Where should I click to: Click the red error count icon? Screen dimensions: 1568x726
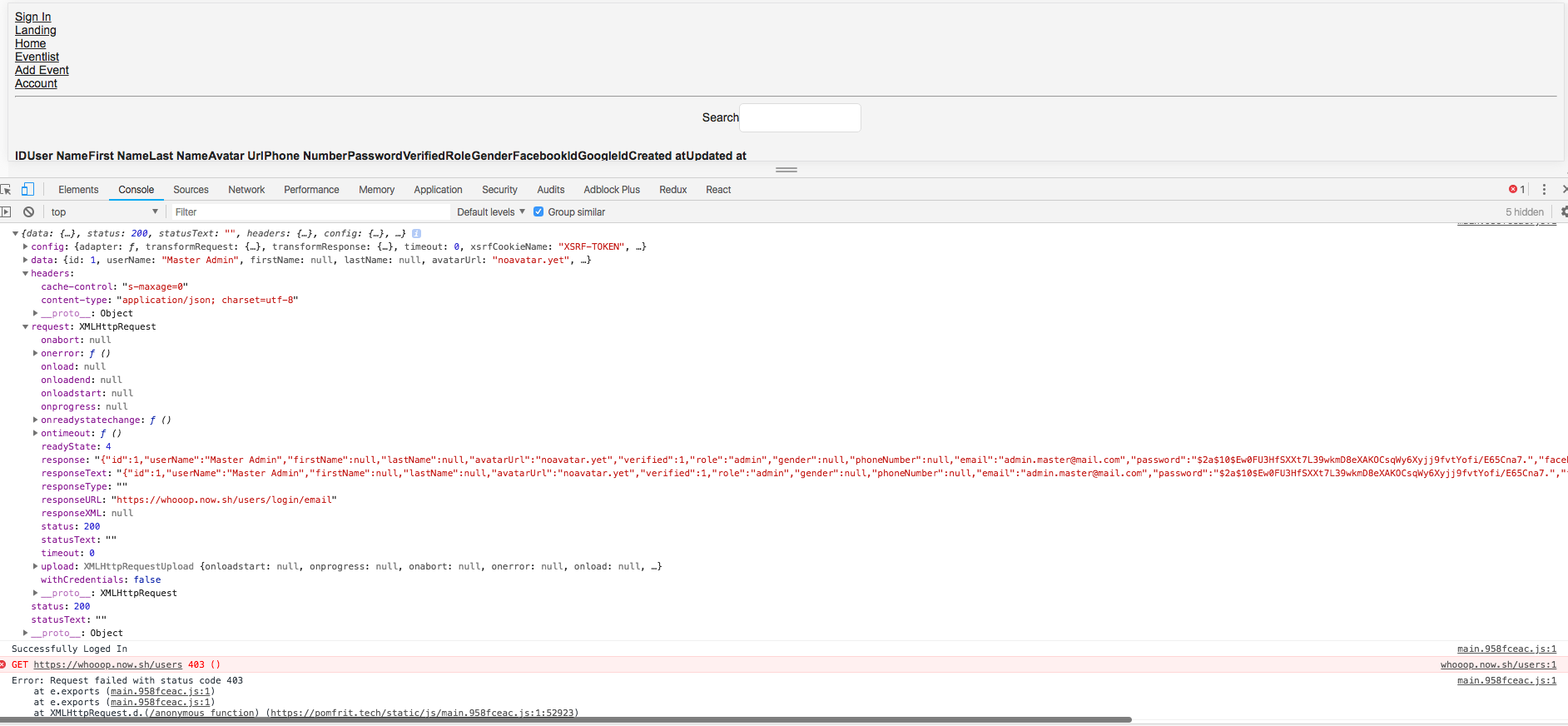coord(1513,190)
